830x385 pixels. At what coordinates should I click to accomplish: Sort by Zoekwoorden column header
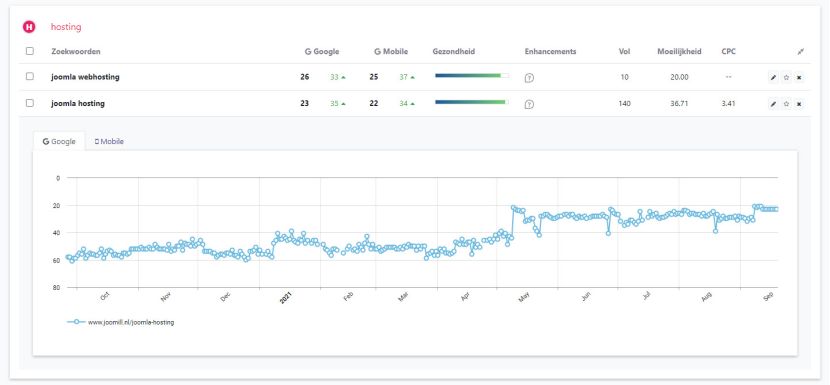pos(76,51)
